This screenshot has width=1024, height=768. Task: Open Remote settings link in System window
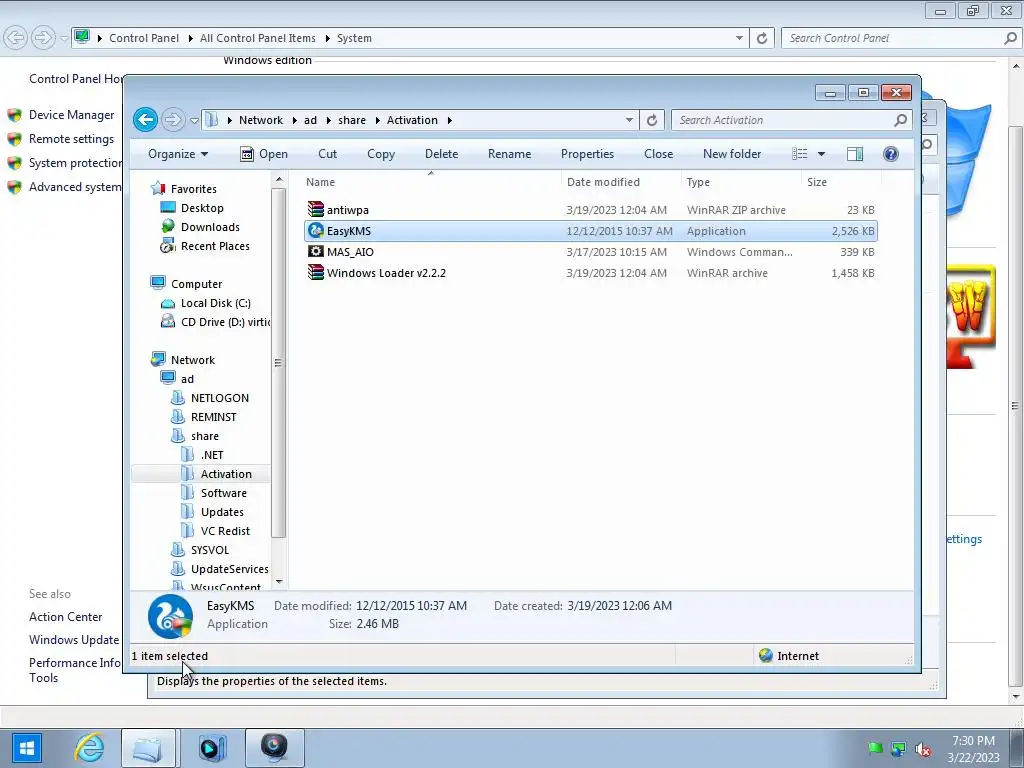point(71,139)
